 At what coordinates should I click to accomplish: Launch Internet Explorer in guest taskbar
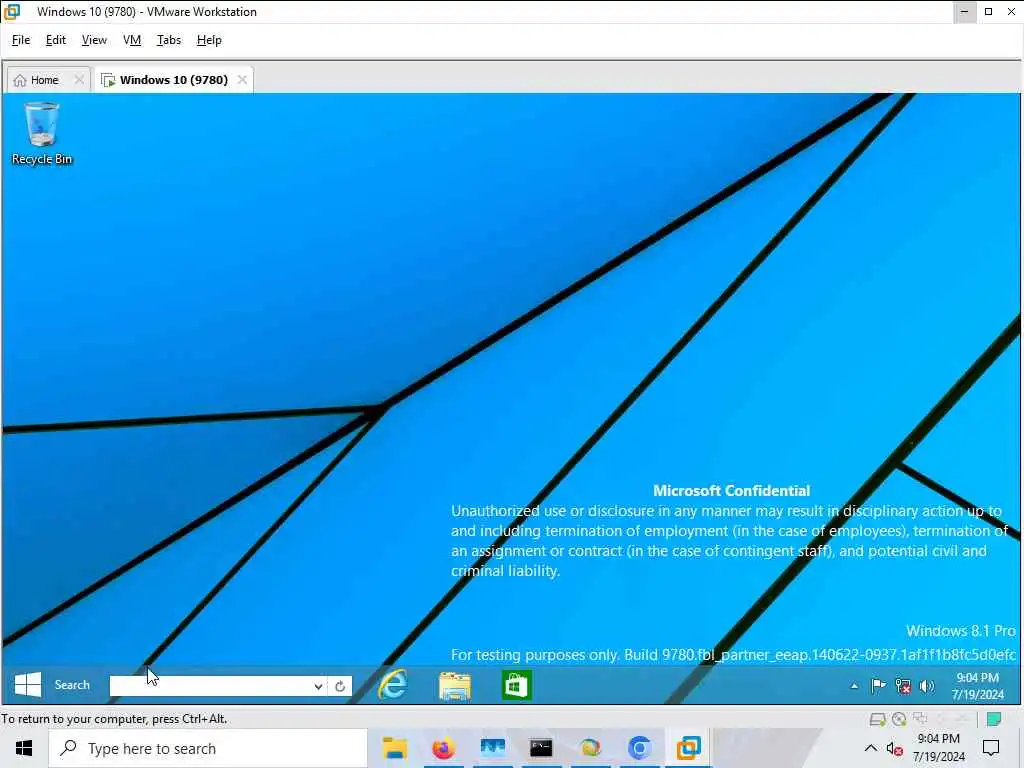393,685
